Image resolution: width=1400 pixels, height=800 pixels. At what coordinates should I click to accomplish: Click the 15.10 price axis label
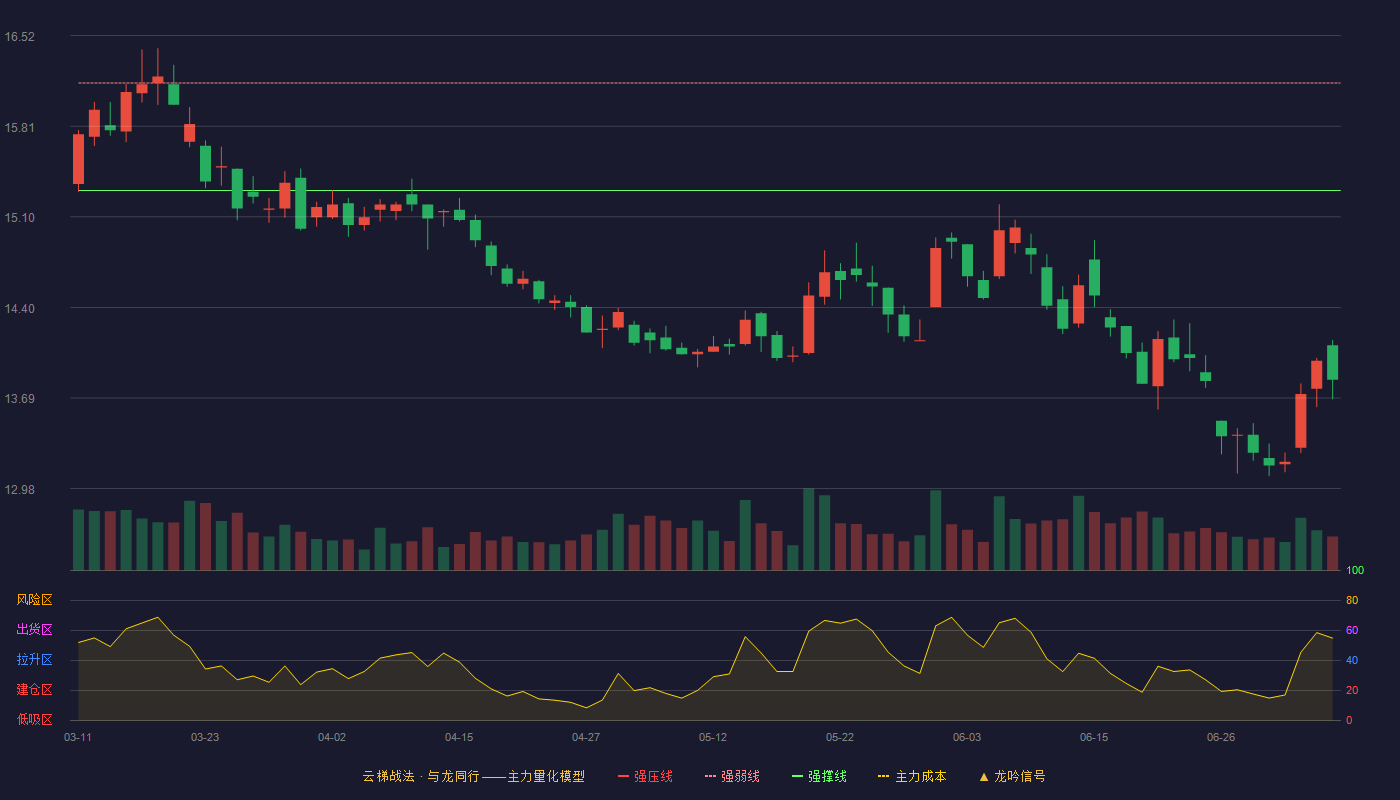(x=20, y=218)
